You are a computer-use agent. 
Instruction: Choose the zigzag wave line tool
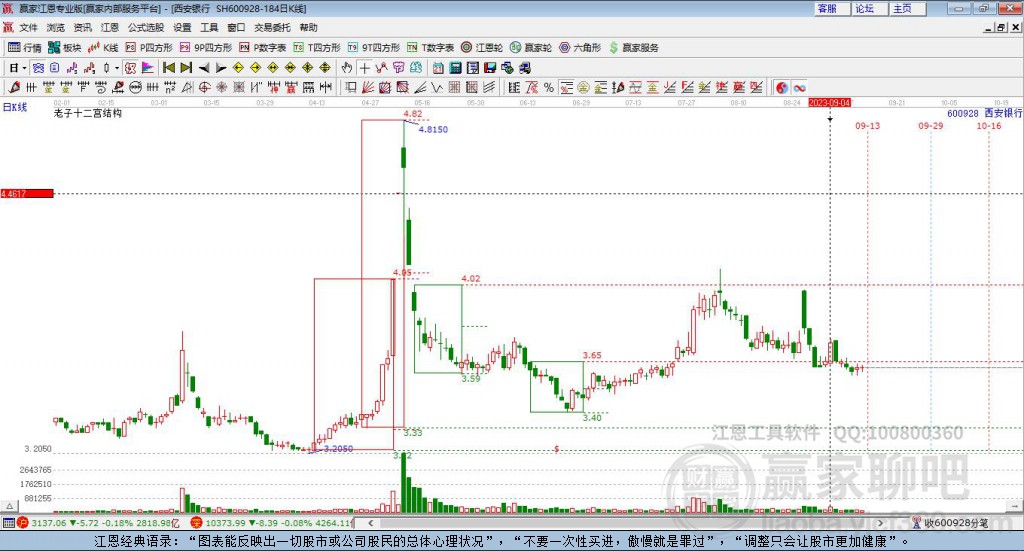[437, 87]
